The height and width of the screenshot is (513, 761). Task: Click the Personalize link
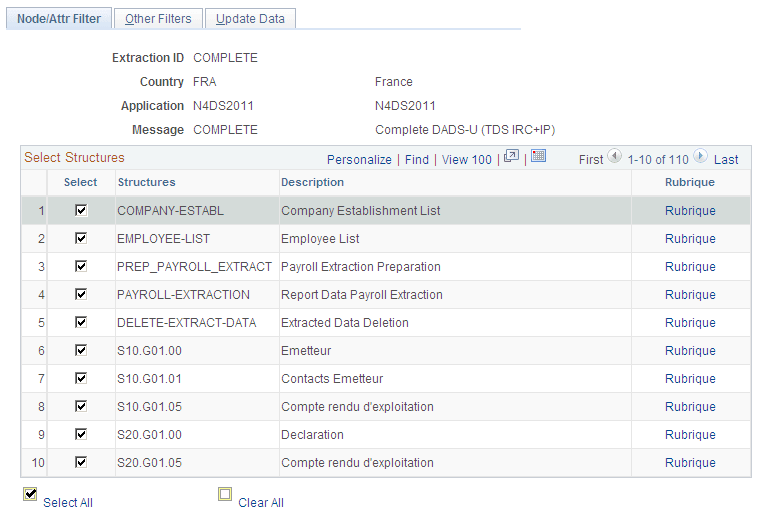click(359, 160)
